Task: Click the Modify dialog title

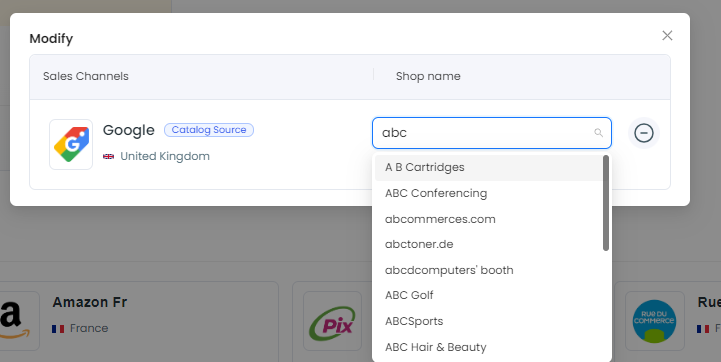Action: click(51, 39)
